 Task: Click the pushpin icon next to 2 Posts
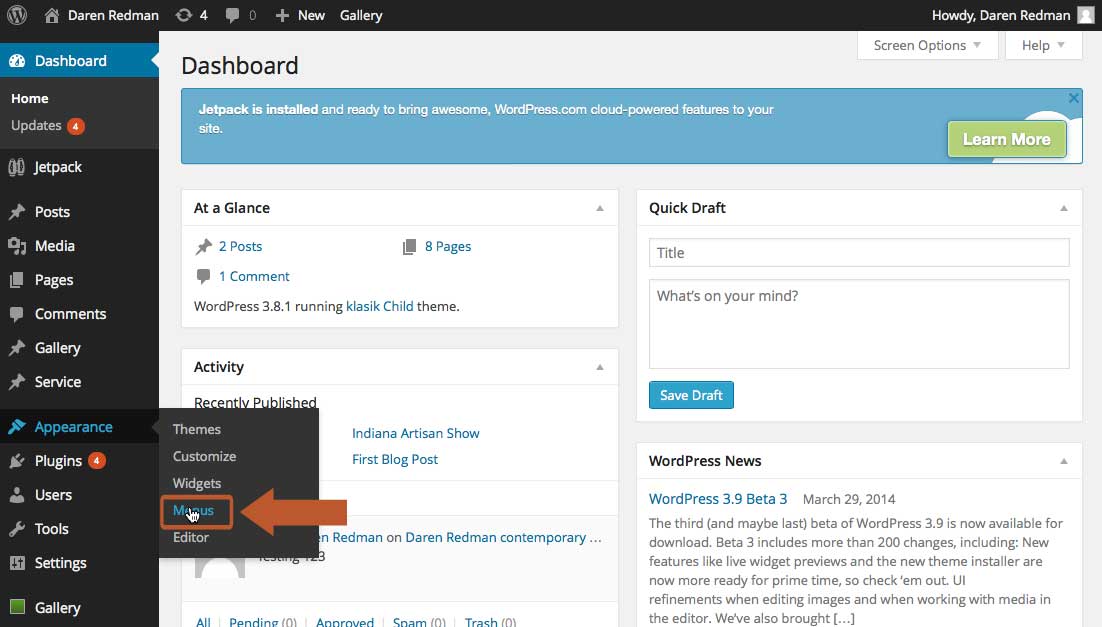[204, 247]
